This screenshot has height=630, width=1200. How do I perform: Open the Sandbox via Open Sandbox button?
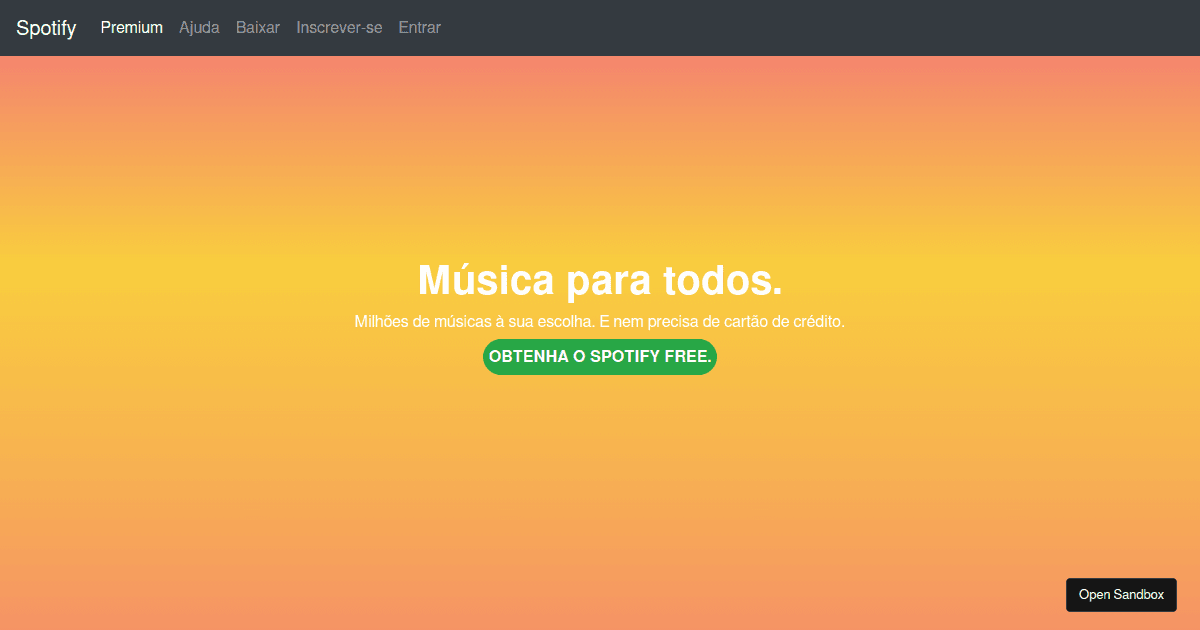[x=1121, y=594]
